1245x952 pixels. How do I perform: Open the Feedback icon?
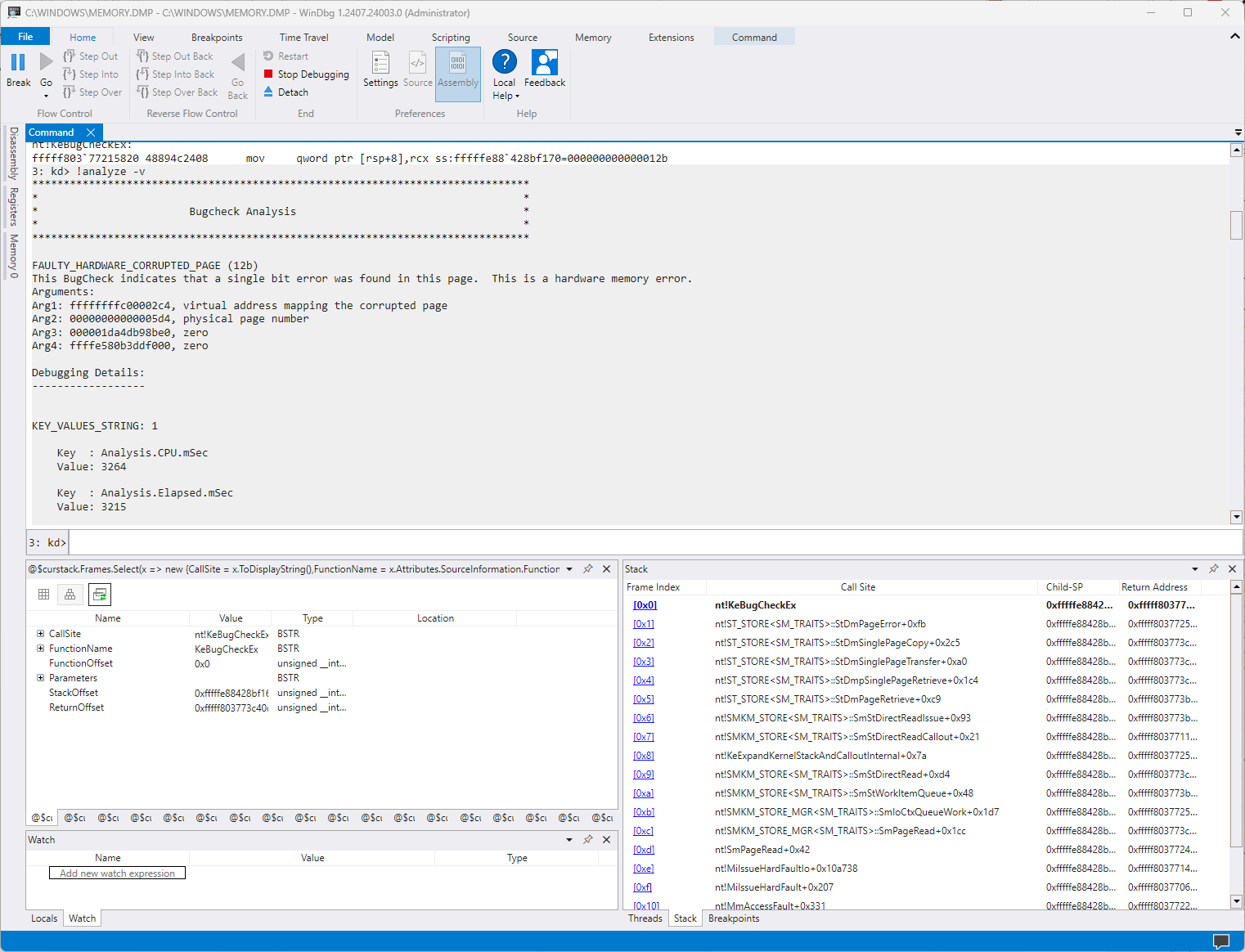pyautogui.click(x=545, y=62)
